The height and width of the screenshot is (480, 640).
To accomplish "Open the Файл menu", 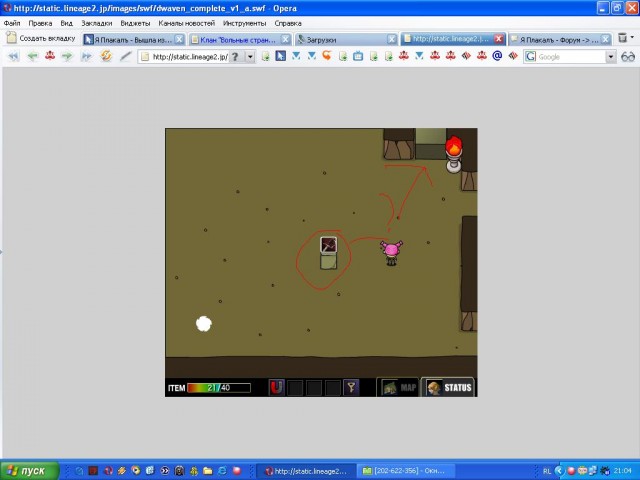I will tap(12, 23).
